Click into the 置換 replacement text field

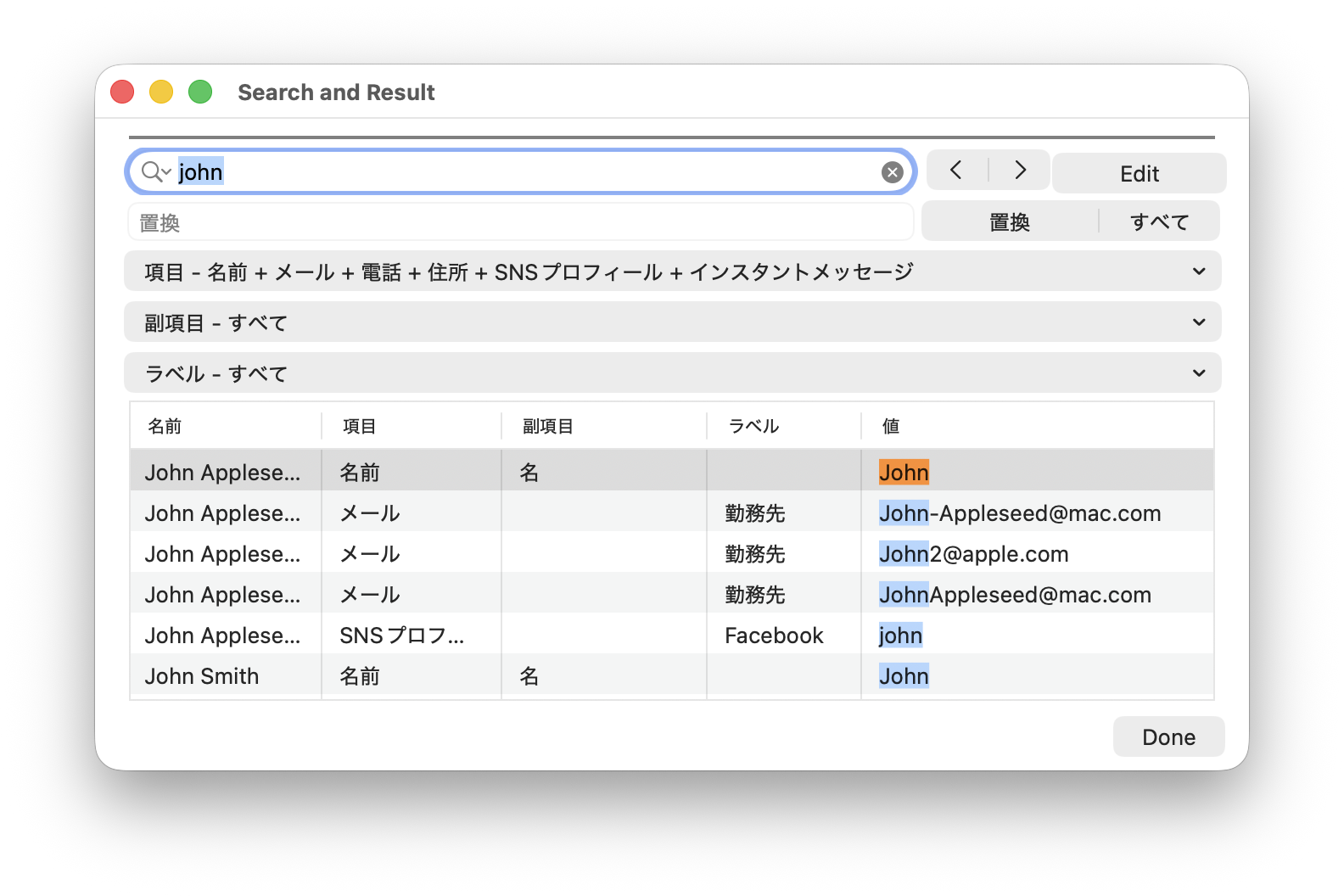pyautogui.click(x=521, y=222)
